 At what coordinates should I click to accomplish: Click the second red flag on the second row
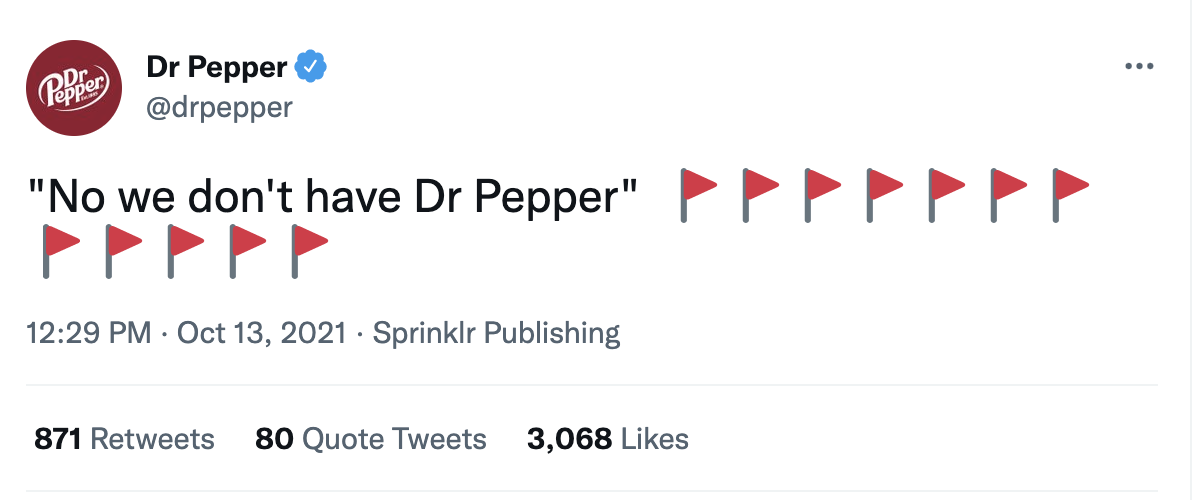point(123,251)
